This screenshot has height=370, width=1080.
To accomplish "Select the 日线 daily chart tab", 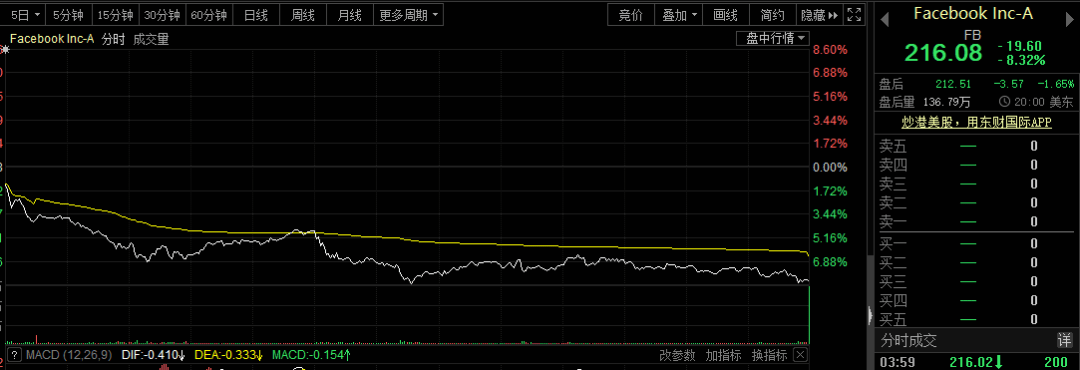I will pyautogui.click(x=256, y=14).
